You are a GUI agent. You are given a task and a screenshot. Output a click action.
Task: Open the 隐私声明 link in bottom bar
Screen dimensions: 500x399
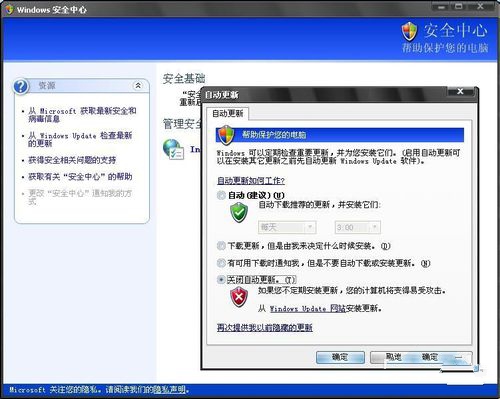pos(171,389)
